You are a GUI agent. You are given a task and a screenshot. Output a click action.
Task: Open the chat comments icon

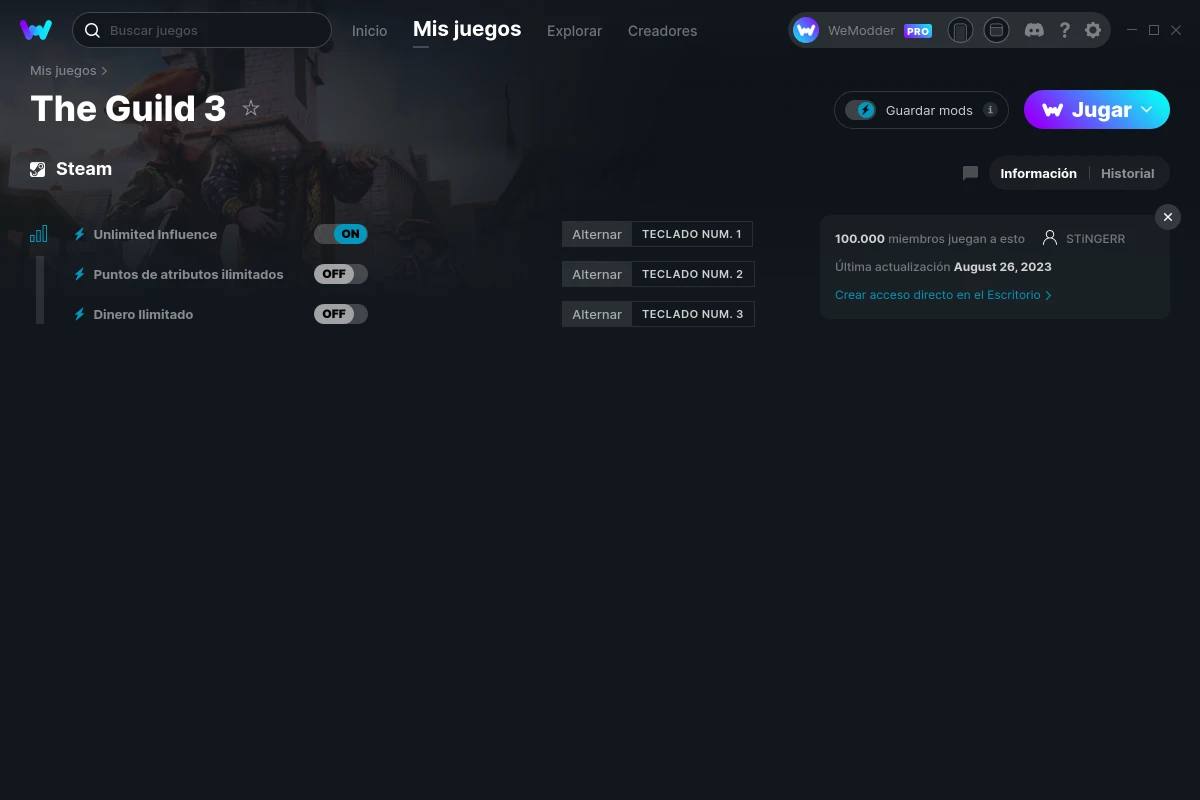tap(970, 173)
